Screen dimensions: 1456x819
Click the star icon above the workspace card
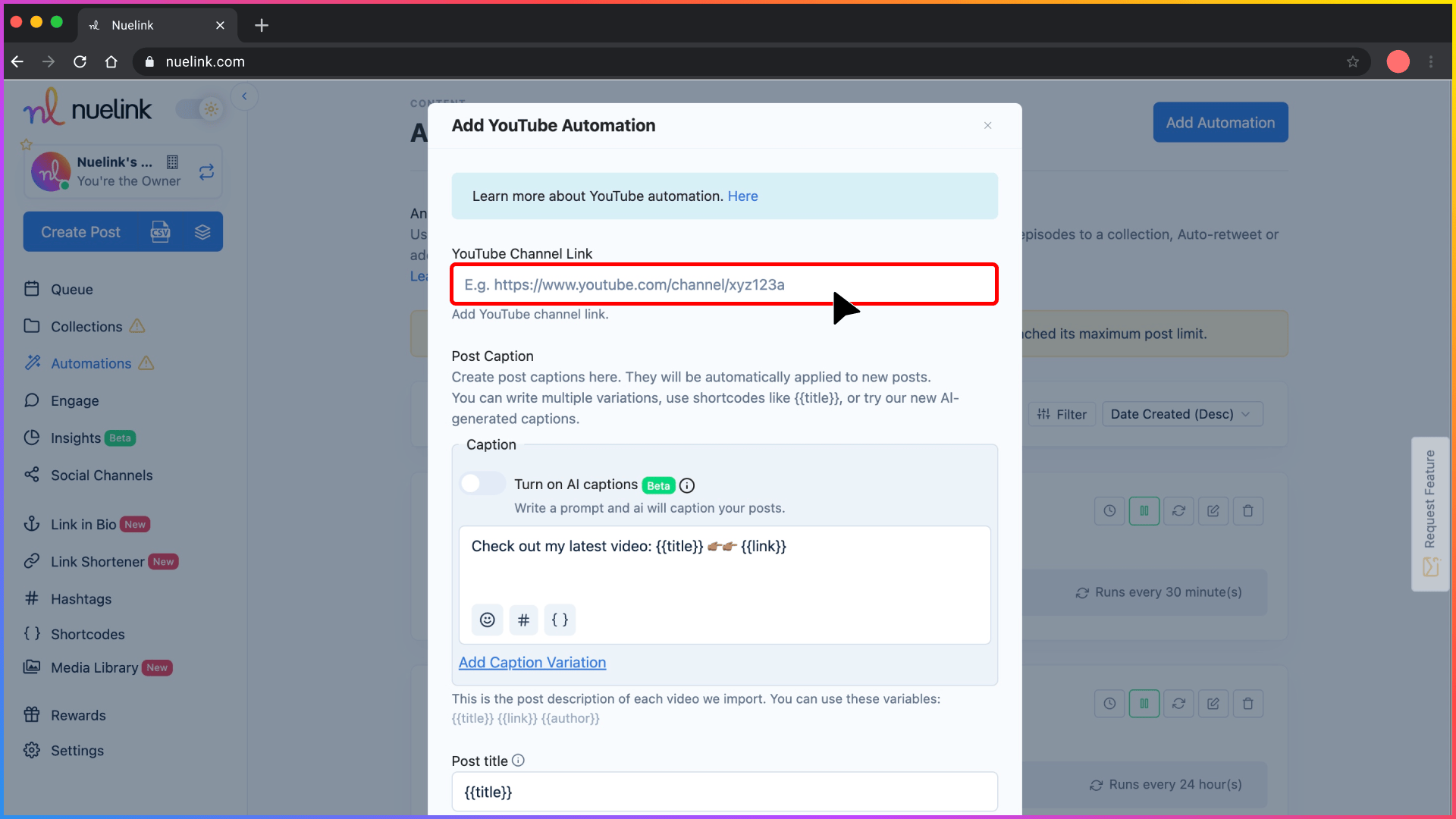27,144
